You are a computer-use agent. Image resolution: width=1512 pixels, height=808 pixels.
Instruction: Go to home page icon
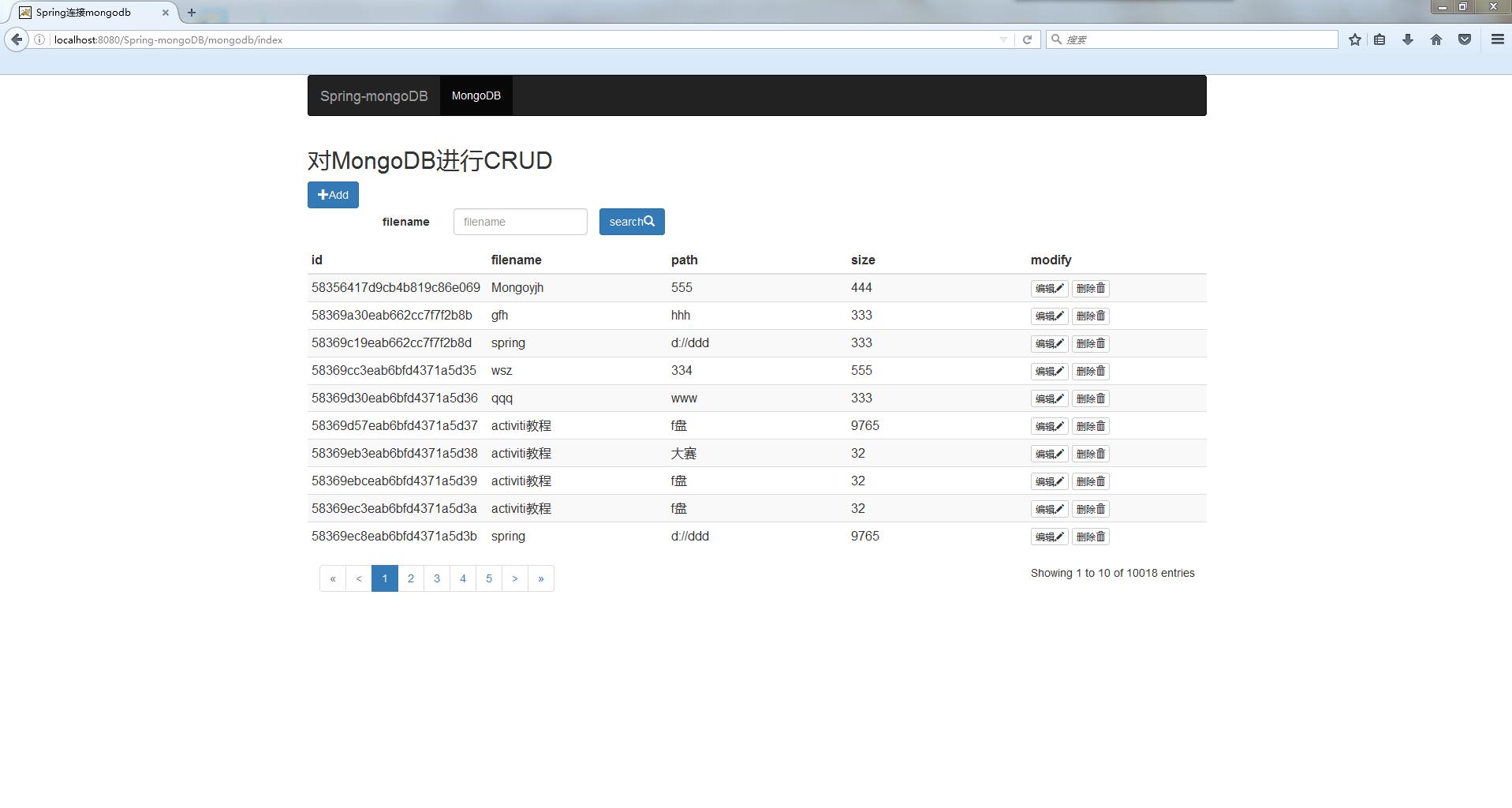pyautogui.click(x=1436, y=39)
